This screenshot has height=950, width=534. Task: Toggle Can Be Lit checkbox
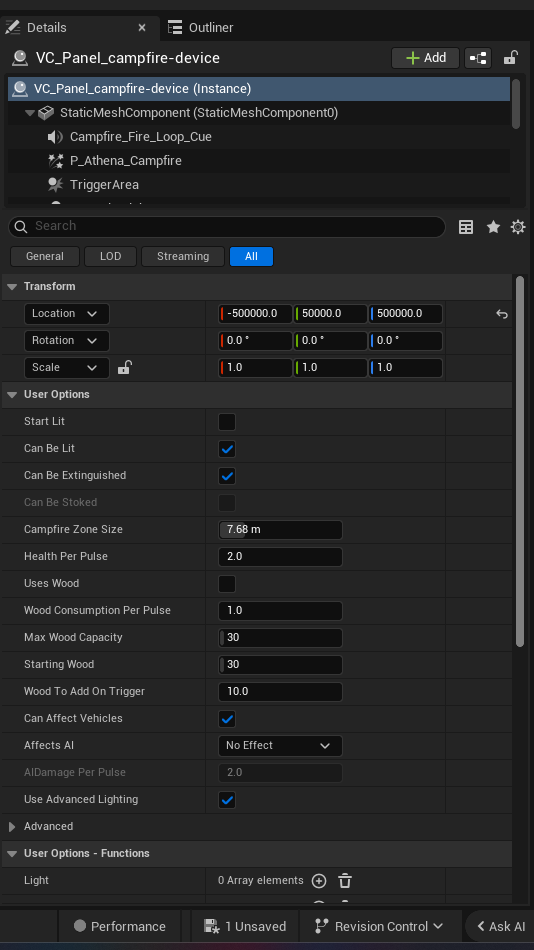point(227,449)
